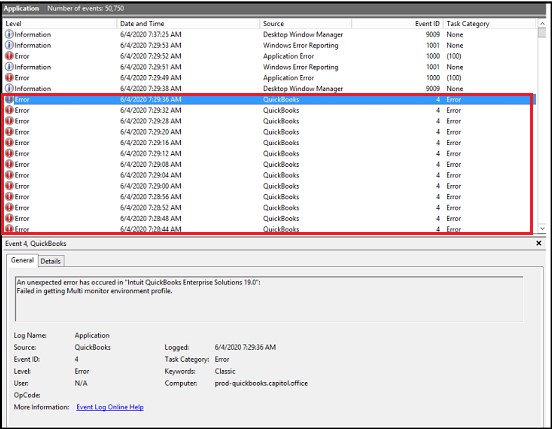
Task: Click the Task Category column header
Action: 489,24
